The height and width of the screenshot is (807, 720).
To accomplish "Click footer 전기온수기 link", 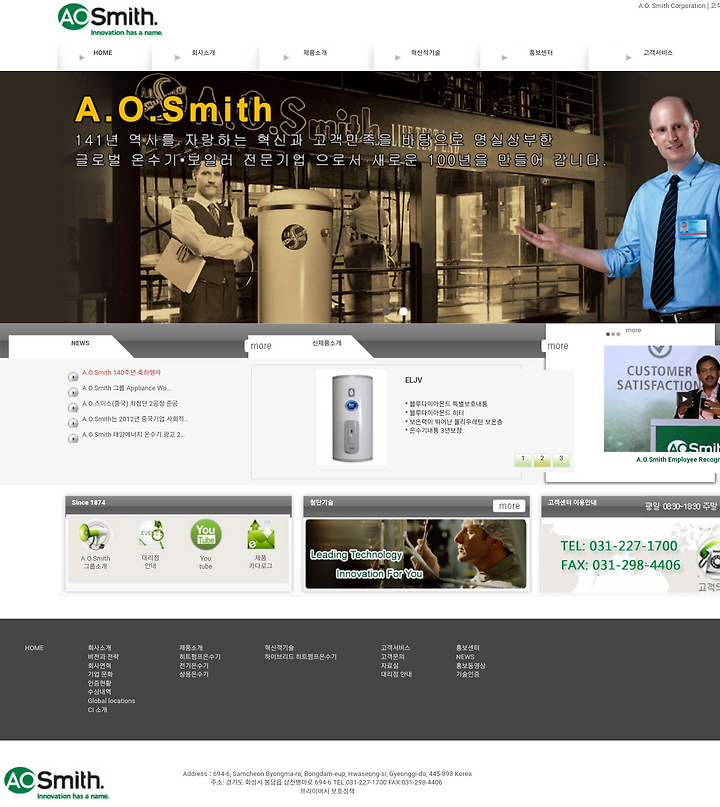I will (194, 665).
